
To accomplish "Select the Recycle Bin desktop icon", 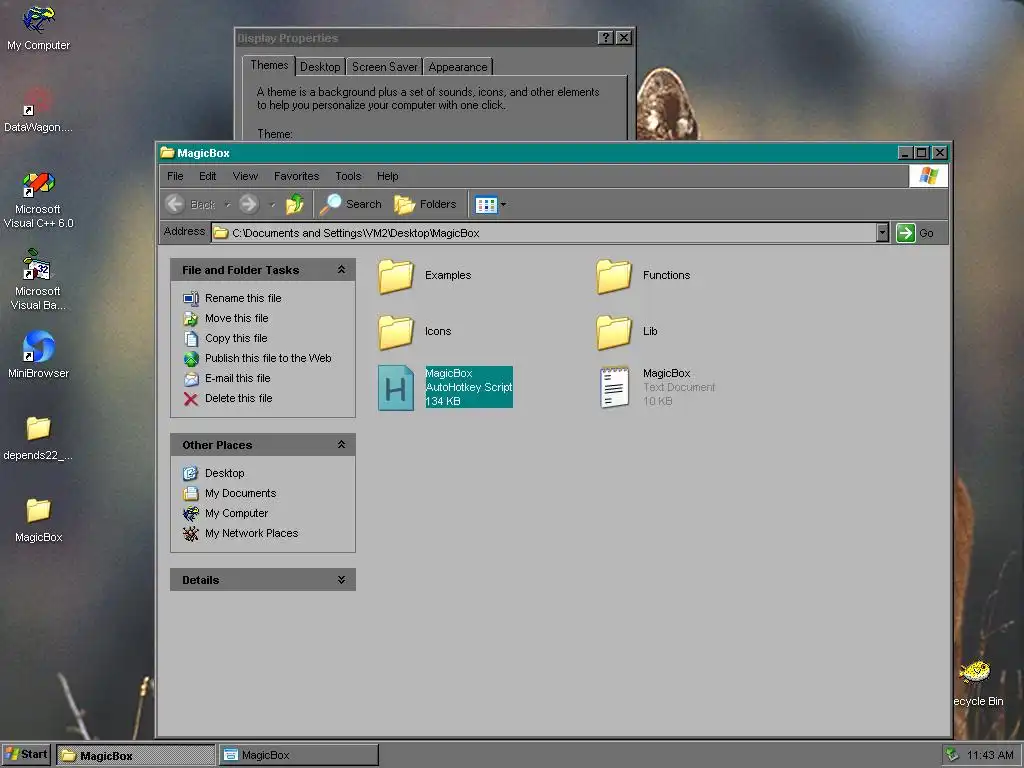I will tap(977, 683).
